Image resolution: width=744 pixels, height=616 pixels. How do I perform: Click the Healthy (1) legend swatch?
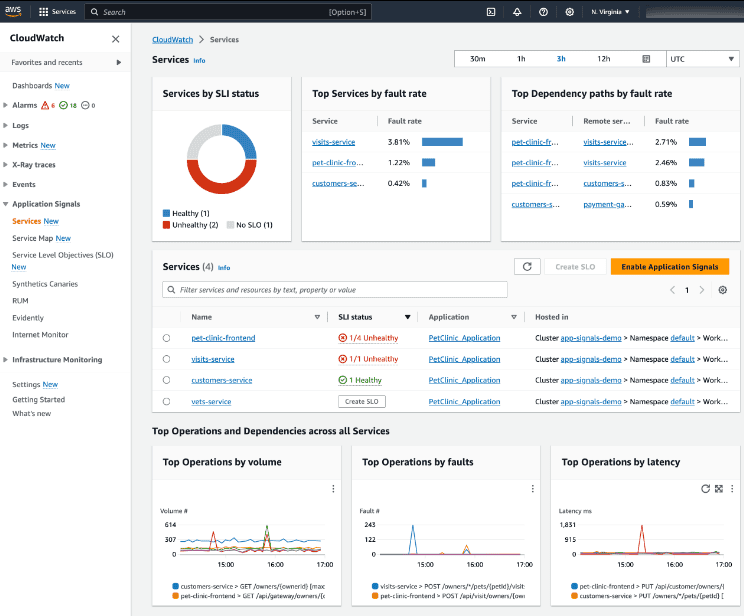[x=166, y=214]
